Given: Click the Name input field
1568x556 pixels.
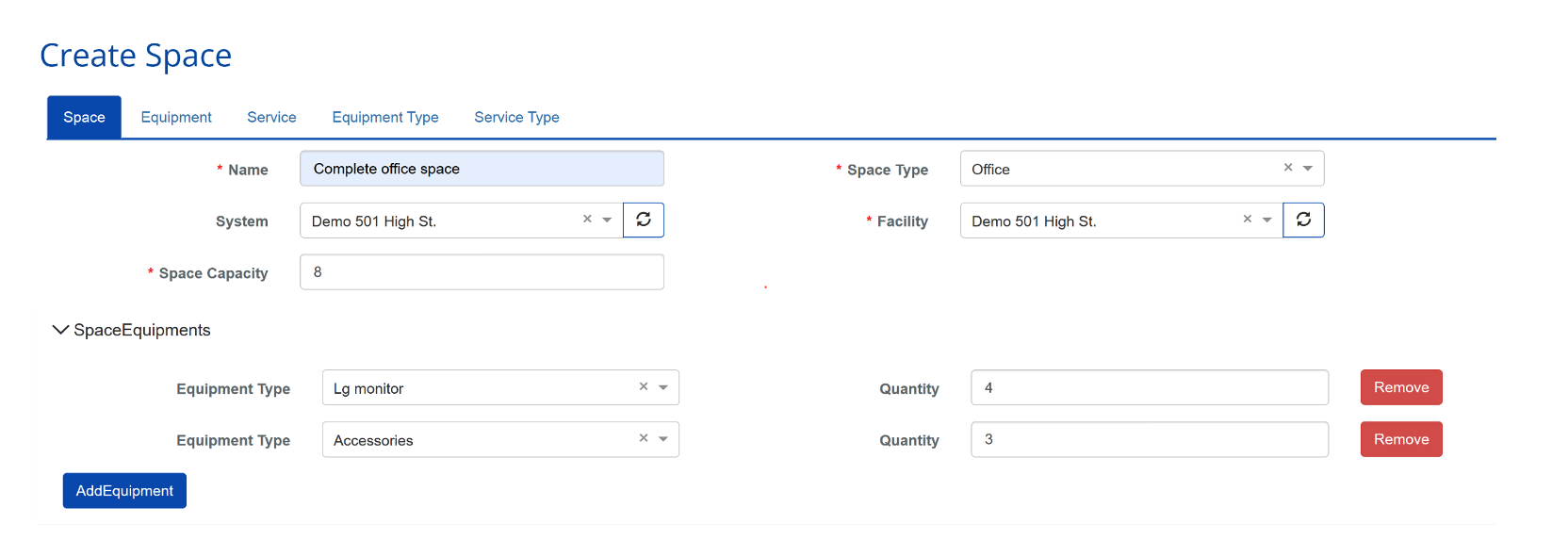Looking at the screenshot, I should tap(482, 169).
